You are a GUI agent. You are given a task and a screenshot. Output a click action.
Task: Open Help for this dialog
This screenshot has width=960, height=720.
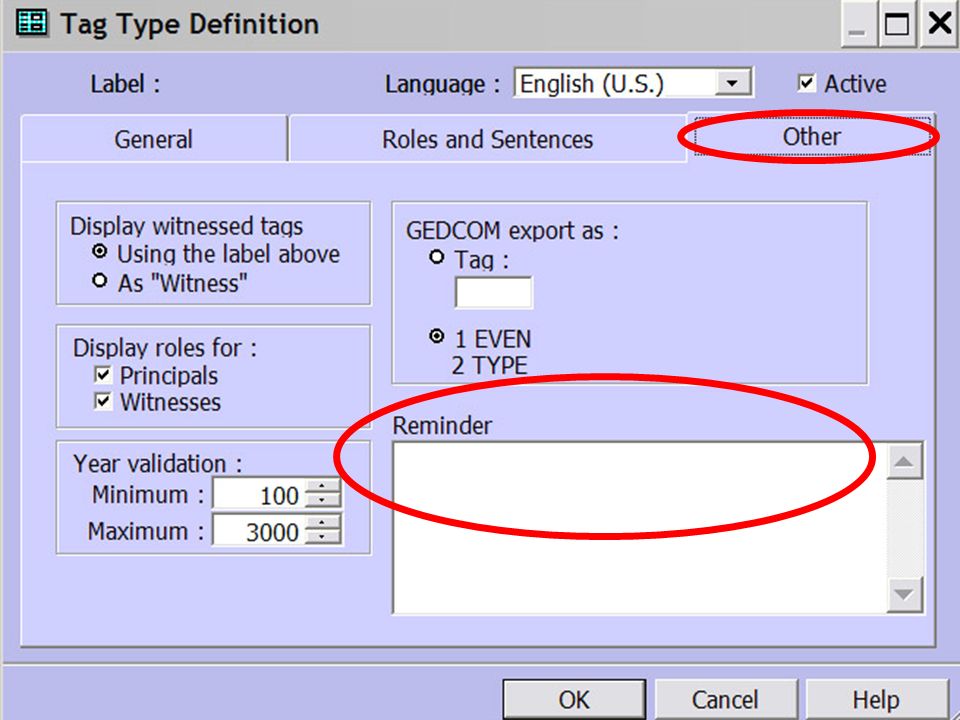pyautogui.click(x=876, y=699)
